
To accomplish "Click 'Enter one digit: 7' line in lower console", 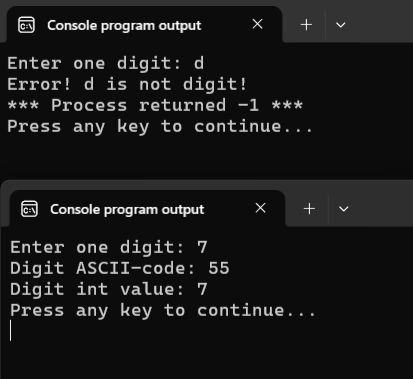I will pyautogui.click(x=109, y=247).
